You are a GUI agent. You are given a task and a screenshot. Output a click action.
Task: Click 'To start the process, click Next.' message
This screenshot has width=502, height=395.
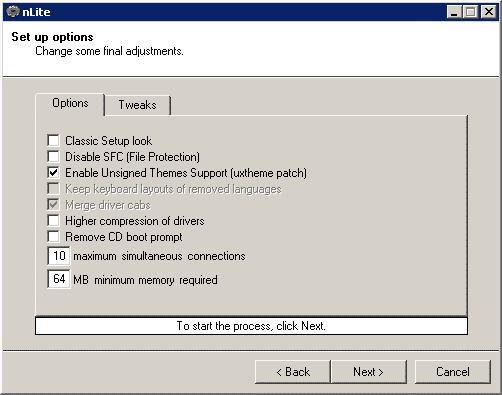(x=251, y=326)
